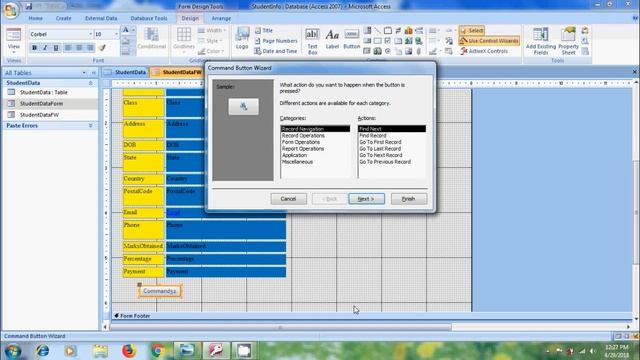Open Internet Explorer from the taskbar
Viewport: 640px width, 360px height.
pos(42,351)
